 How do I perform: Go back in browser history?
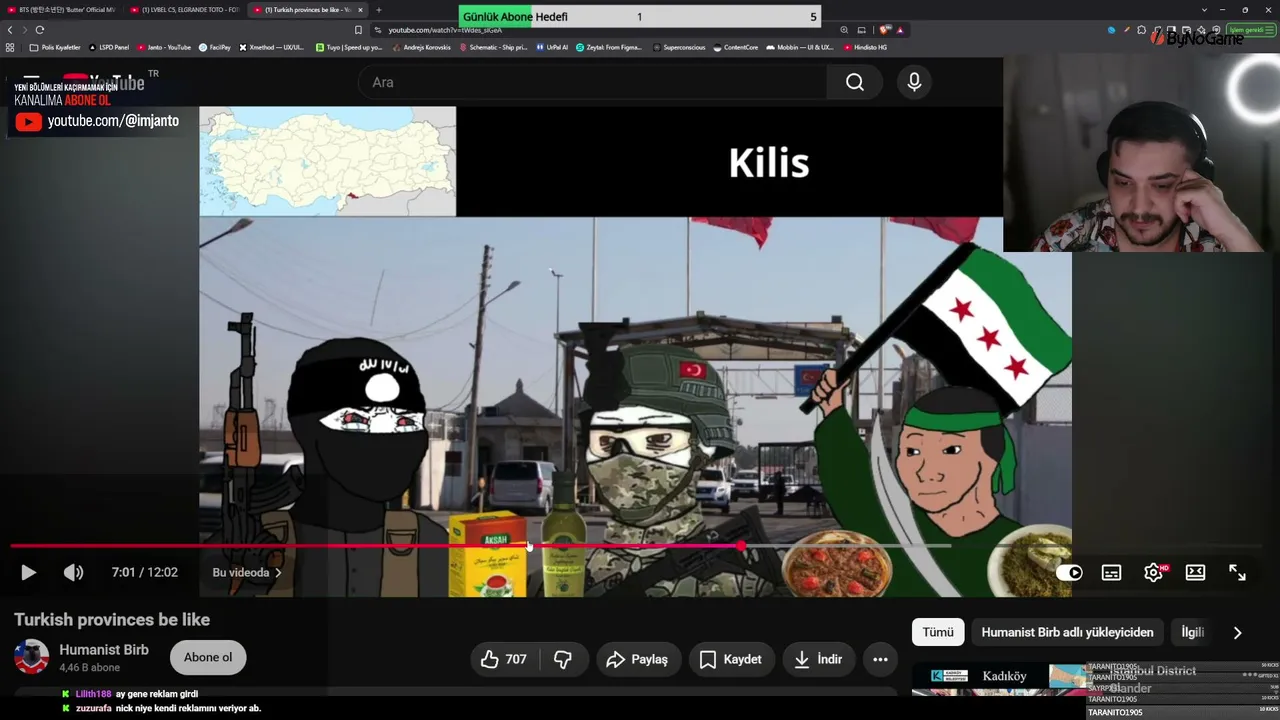pos(10,30)
